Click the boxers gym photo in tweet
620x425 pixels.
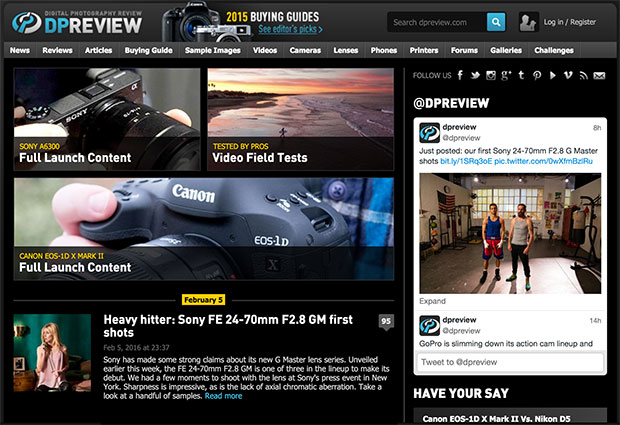pos(510,233)
